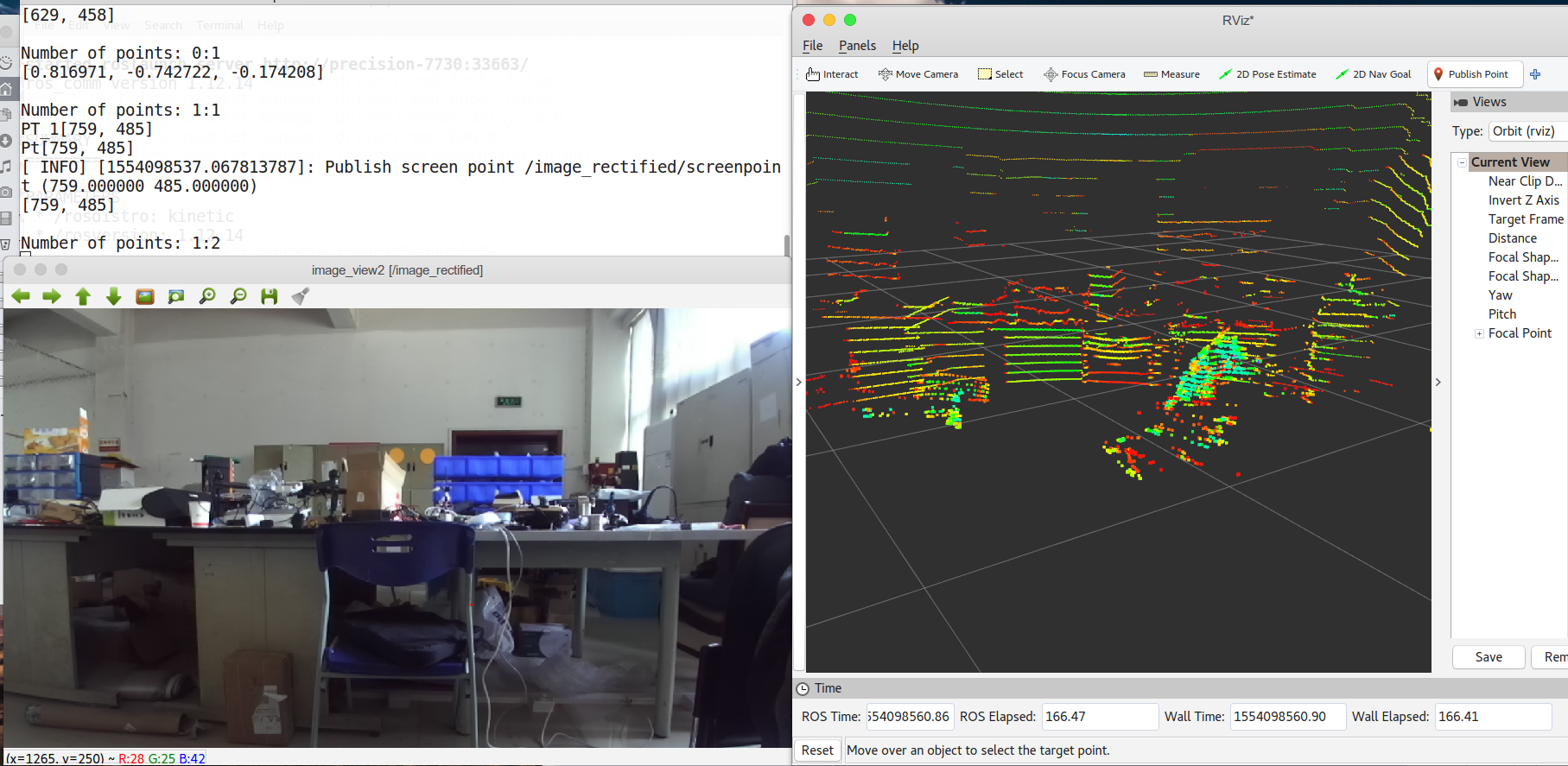Collapse right Views panel with arrow handle
This screenshot has height=766, width=1568.
tap(1438, 382)
